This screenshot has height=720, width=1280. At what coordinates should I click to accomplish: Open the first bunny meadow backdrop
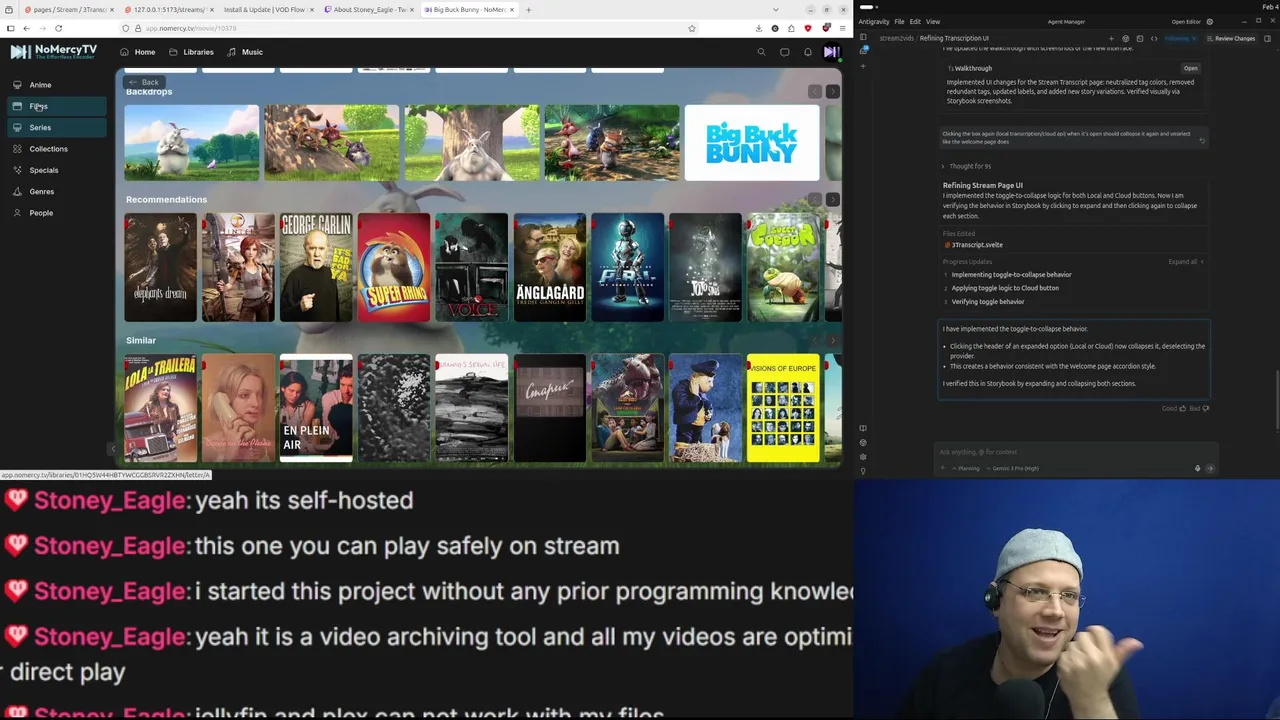pyautogui.click(x=192, y=143)
